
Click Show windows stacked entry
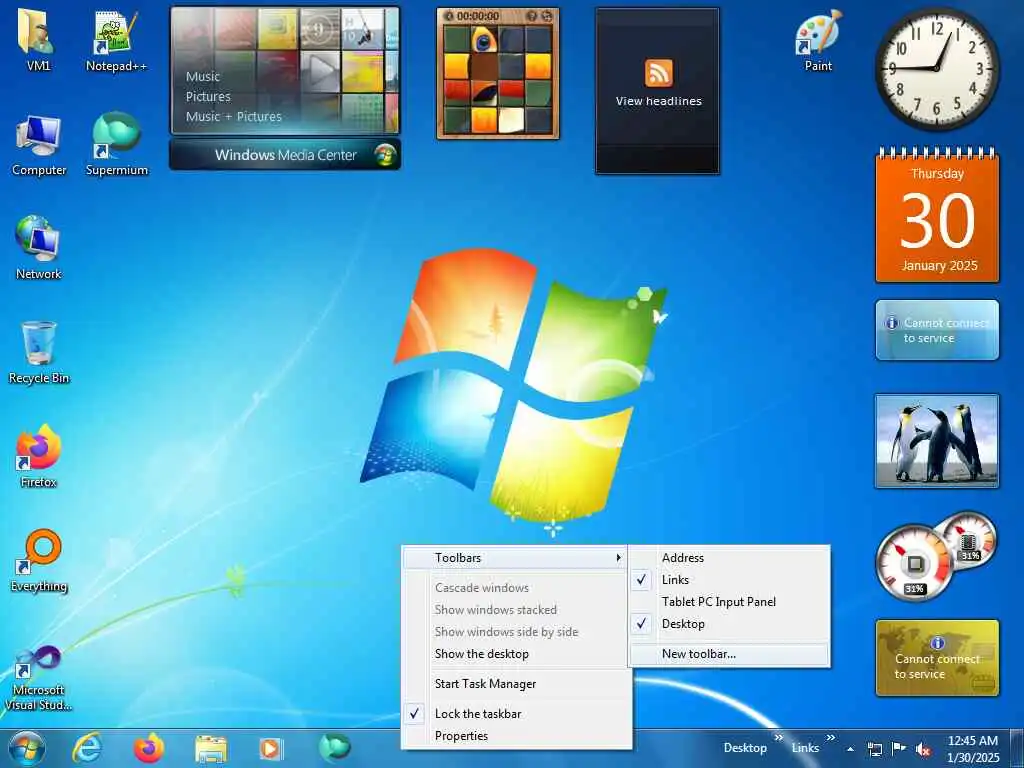pos(516,609)
